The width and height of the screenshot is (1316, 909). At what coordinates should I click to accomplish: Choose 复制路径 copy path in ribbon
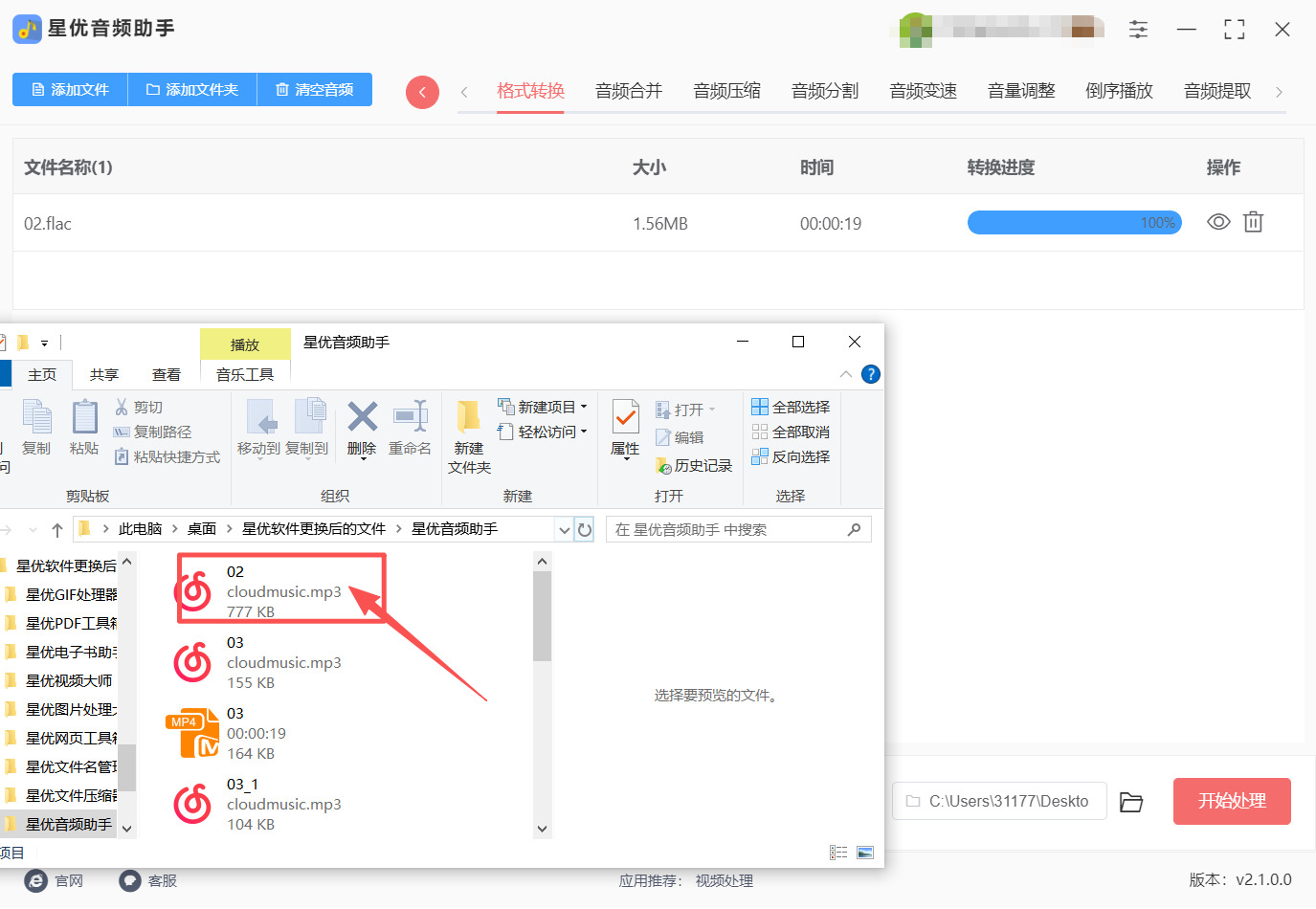click(152, 432)
